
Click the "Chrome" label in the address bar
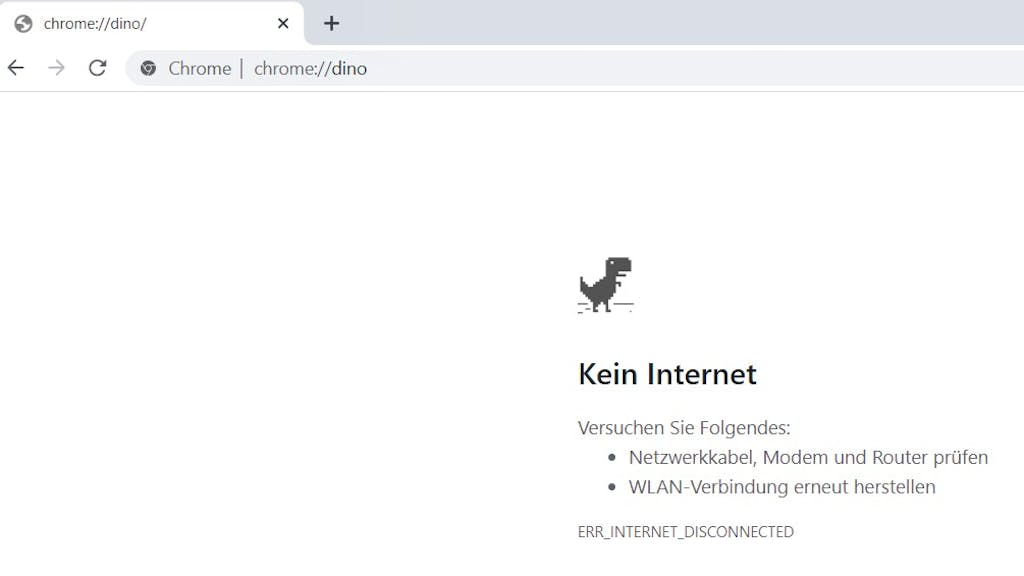(200, 68)
